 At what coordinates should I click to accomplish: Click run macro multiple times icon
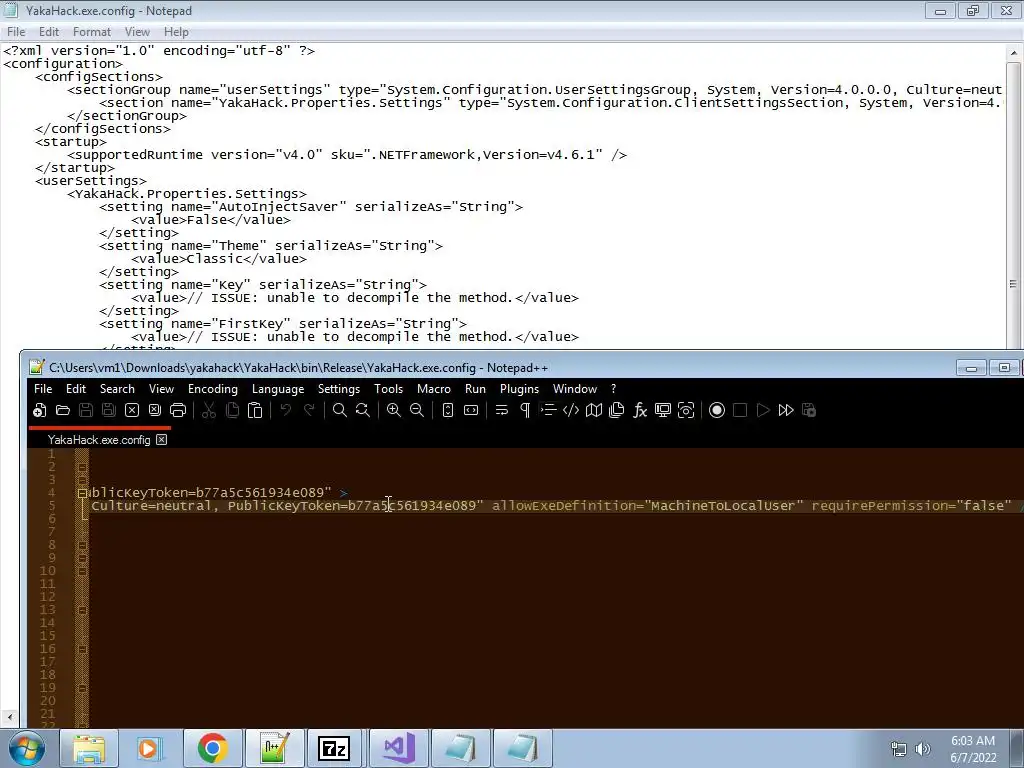point(786,410)
